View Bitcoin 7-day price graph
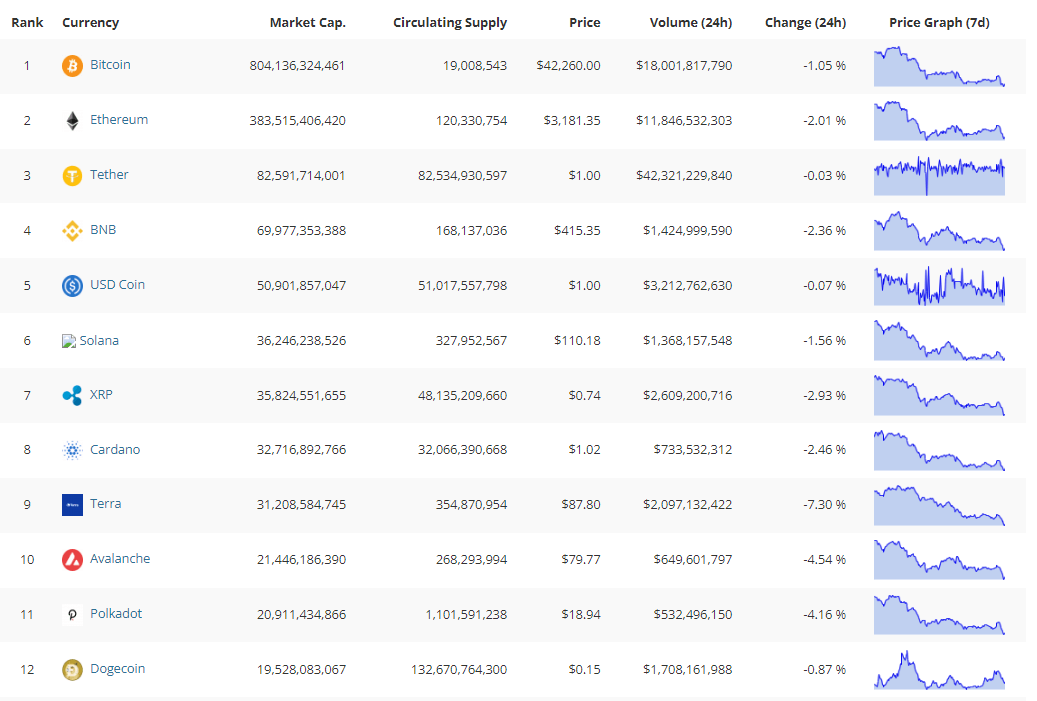 tap(939, 66)
